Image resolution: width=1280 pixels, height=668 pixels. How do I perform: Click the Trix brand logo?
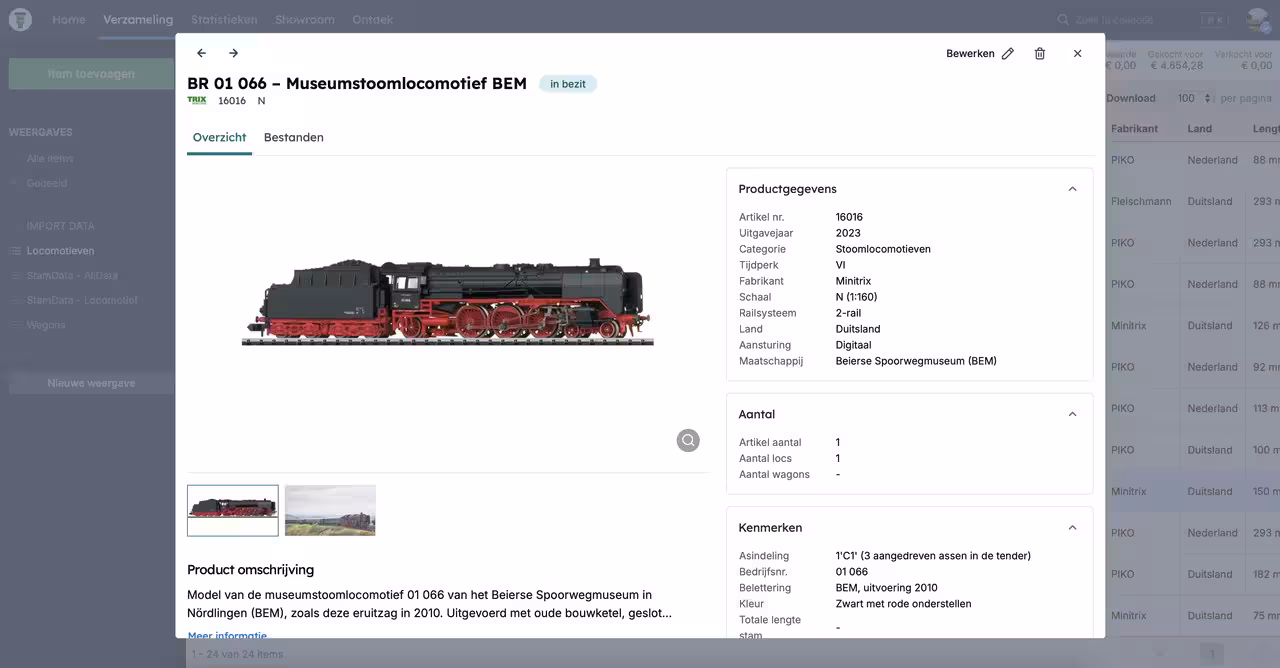point(197,100)
